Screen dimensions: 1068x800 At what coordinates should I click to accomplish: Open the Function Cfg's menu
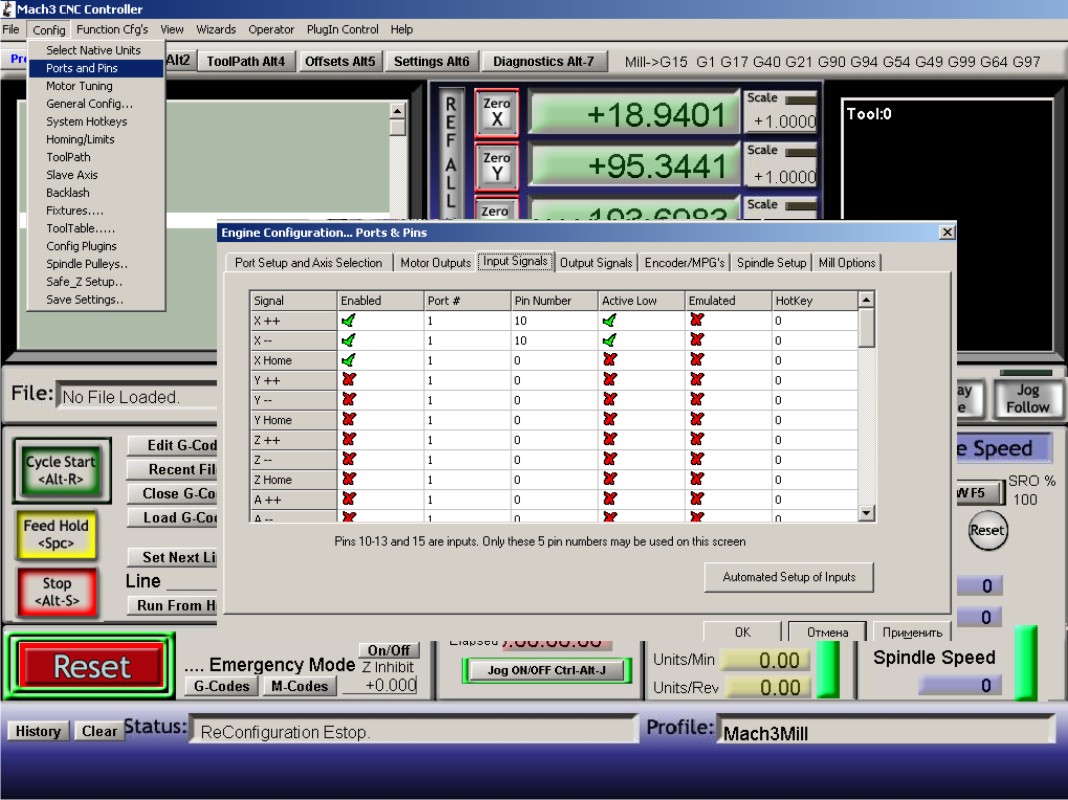(x=112, y=30)
